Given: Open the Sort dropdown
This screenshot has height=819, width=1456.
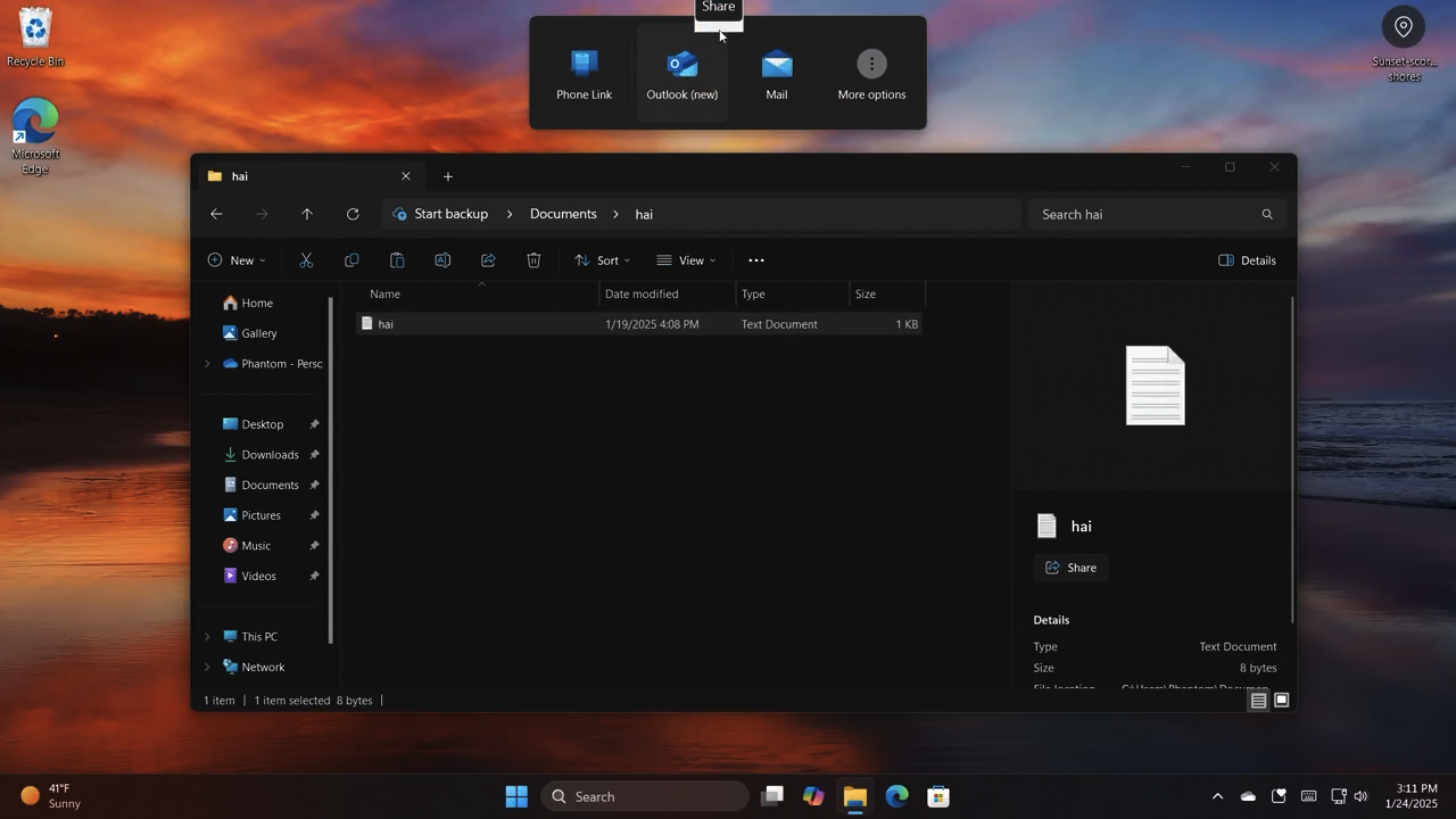Looking at the screenshot, I should click(x=602, y=260).
